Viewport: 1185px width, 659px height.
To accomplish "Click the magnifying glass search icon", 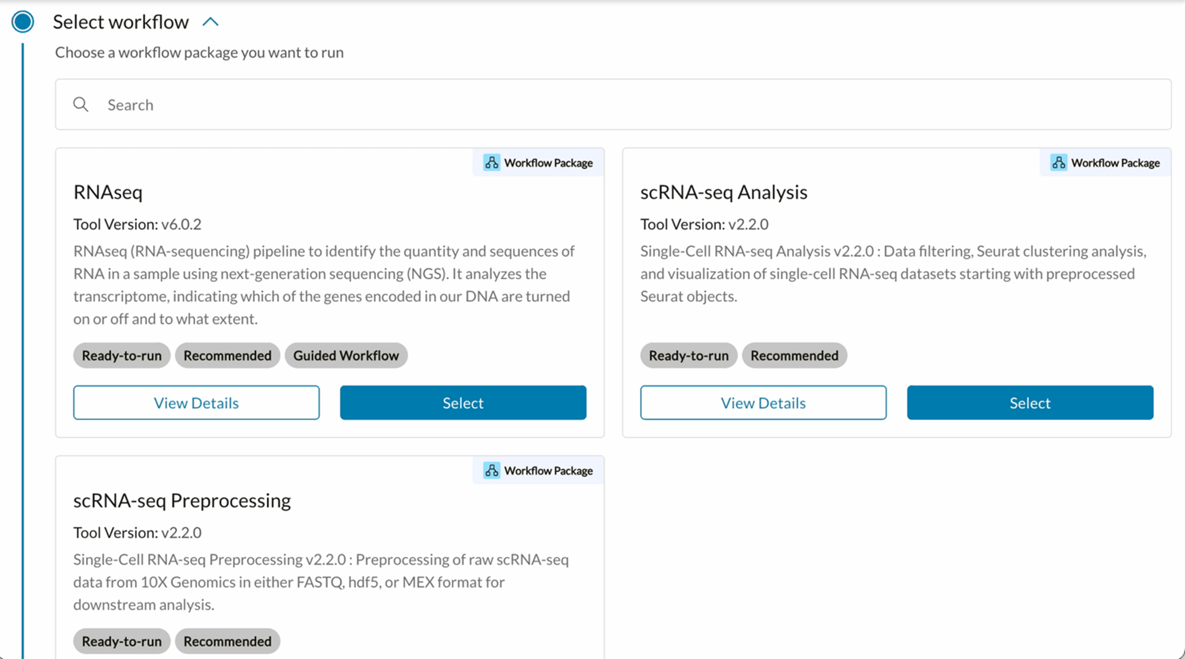I will [81, 104].
